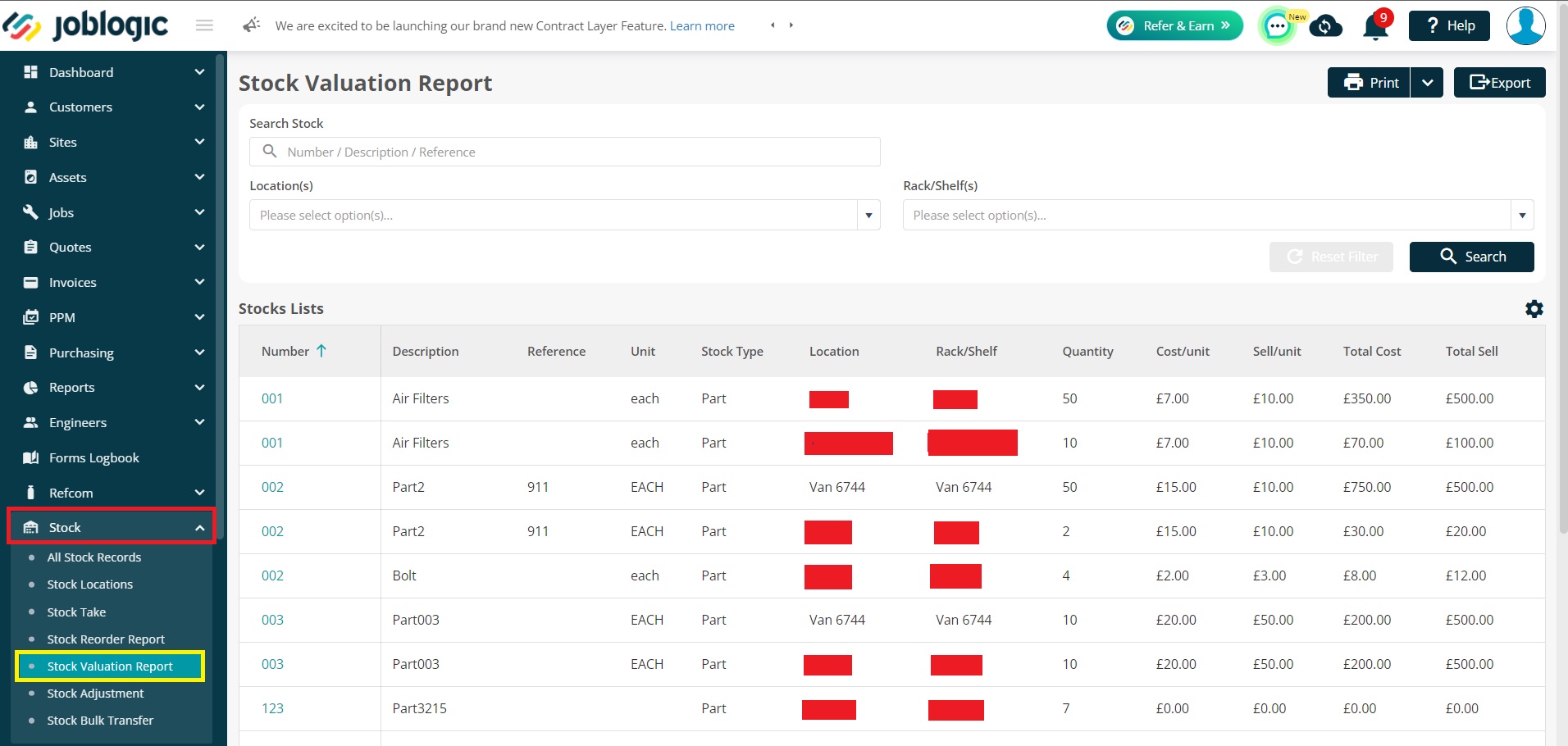
Task: Sort by the Location column header
Action: click(x=834, y=351)
